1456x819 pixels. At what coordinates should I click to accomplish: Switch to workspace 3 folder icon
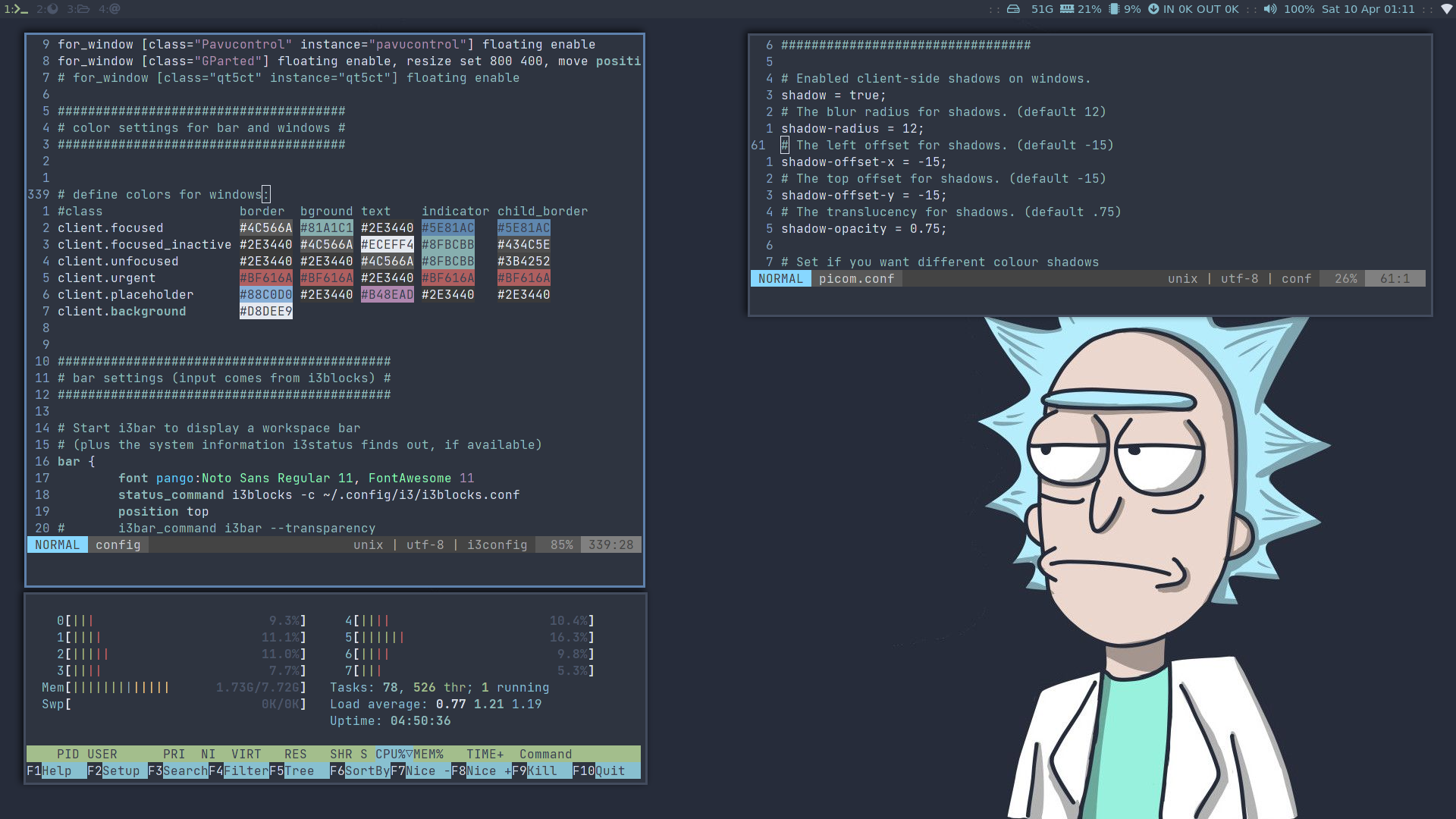pos(78,9)
